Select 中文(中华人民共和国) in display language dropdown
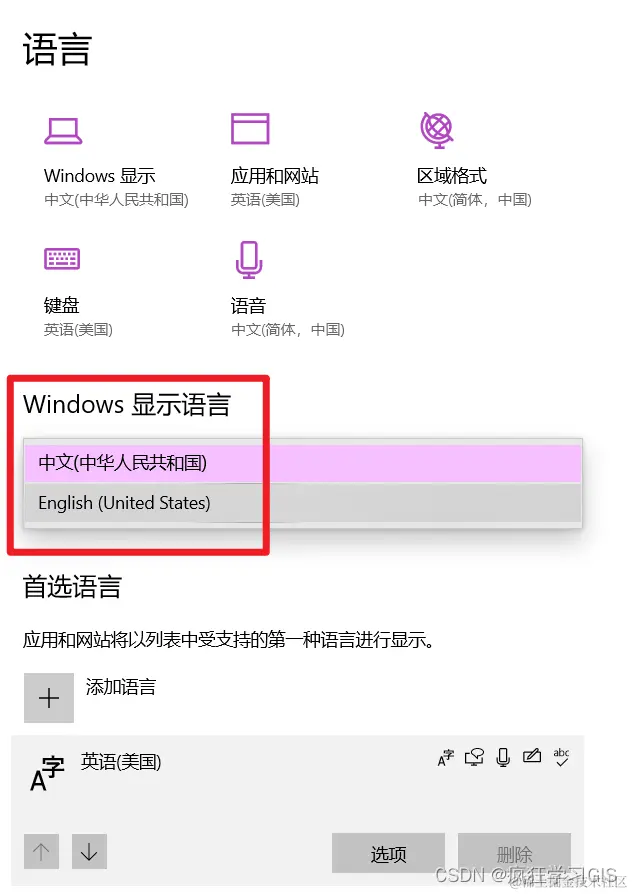632x894 pixels. (x=303, y=463)
